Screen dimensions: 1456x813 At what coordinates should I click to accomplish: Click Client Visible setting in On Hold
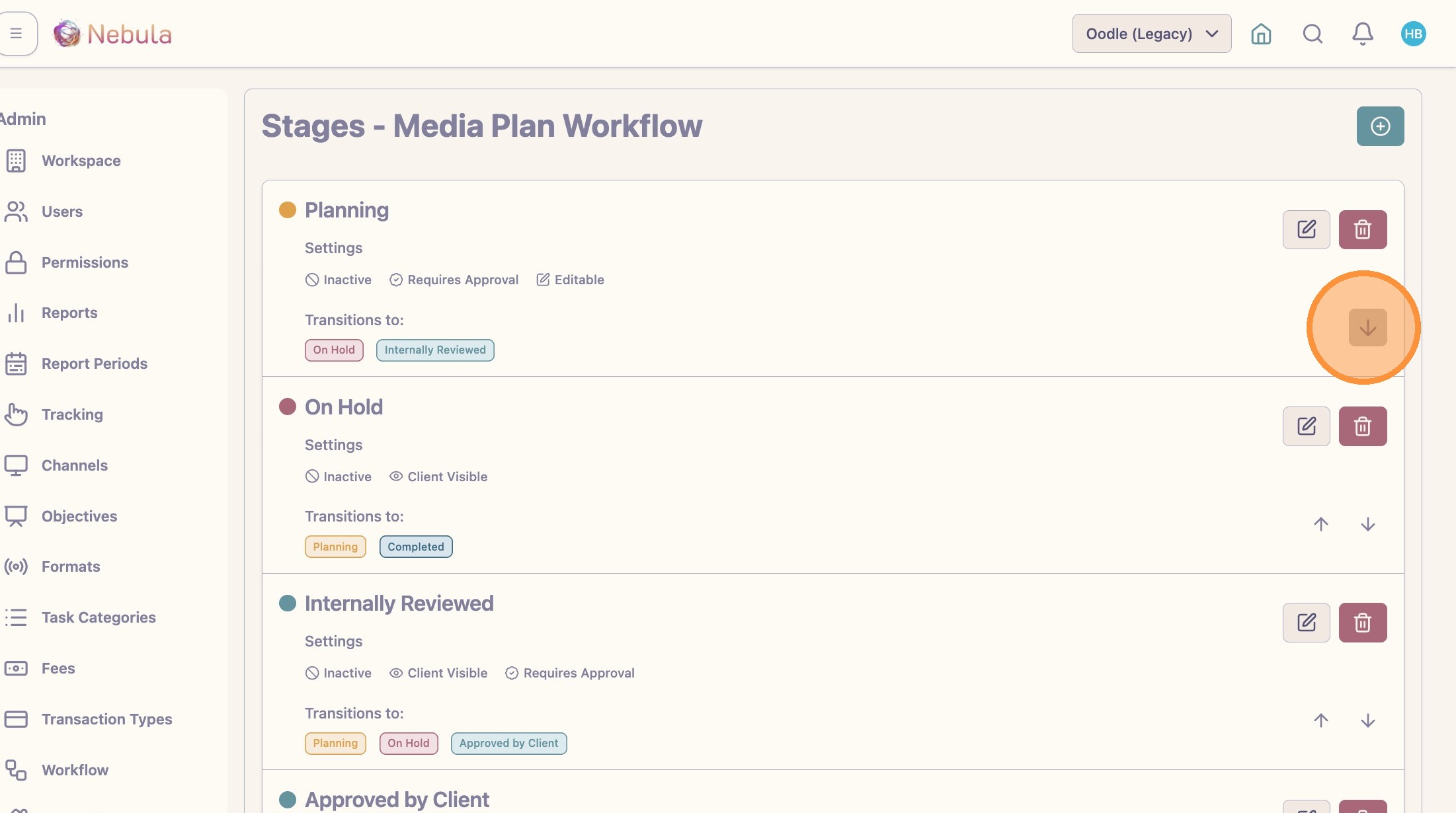pyautogui.click(x=438, y=477)
